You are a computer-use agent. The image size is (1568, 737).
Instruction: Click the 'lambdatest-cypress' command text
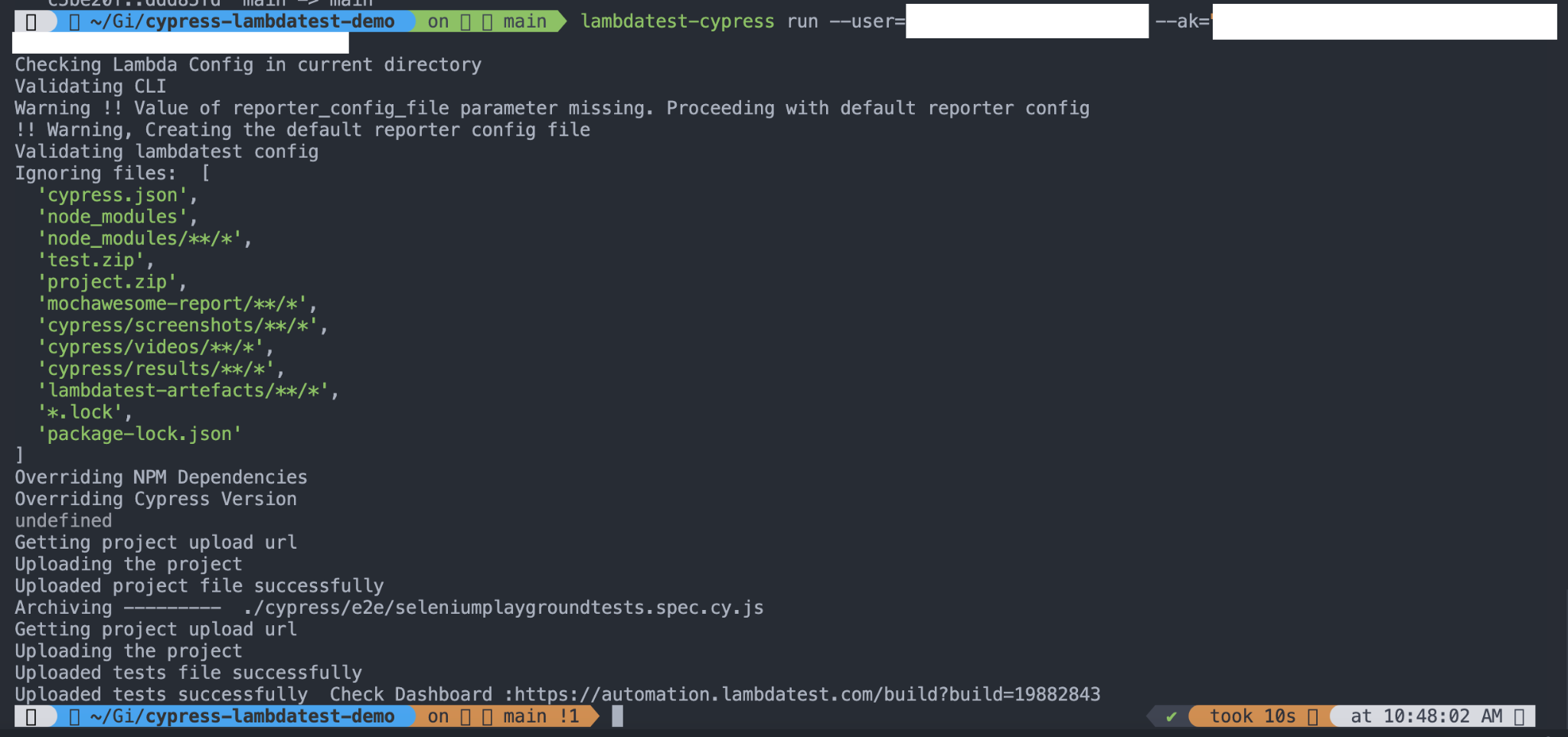coord(677,21)
